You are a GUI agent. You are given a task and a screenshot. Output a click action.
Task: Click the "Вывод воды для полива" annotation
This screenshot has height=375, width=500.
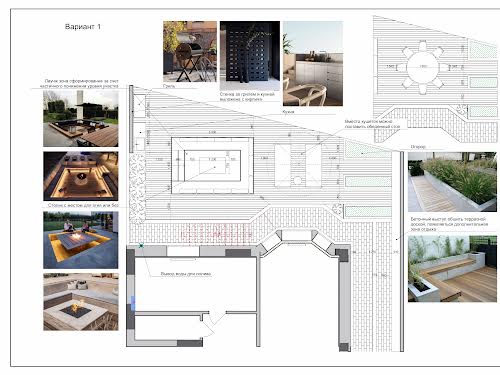[x=186, y=274]
